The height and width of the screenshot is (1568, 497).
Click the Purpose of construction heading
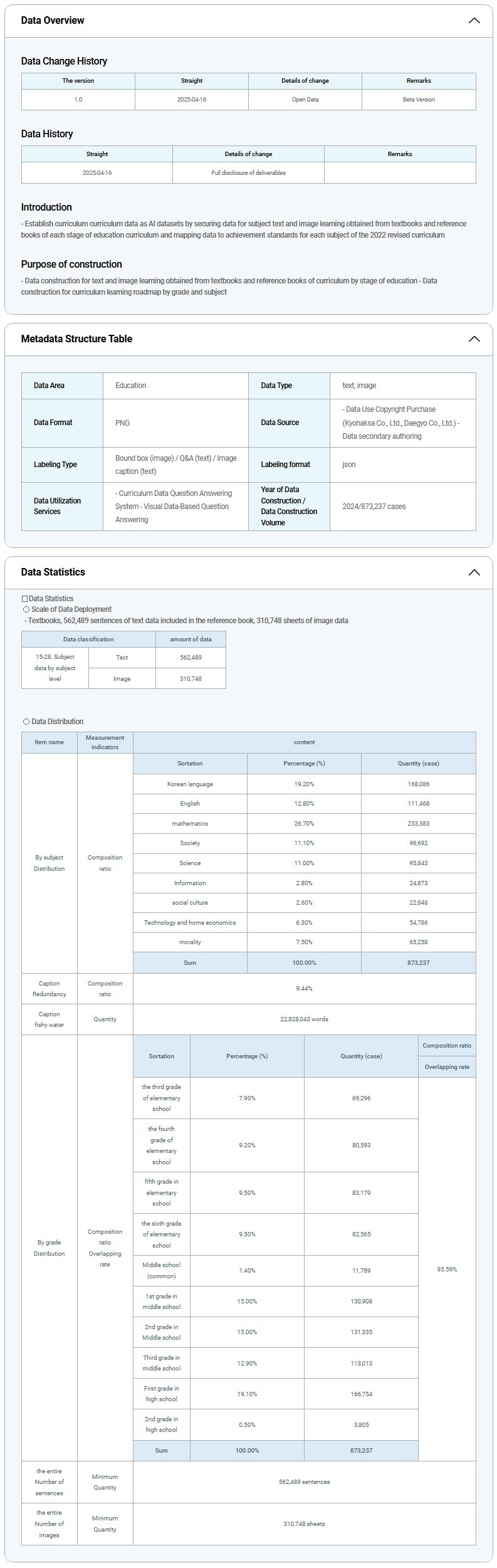[71, 265]
